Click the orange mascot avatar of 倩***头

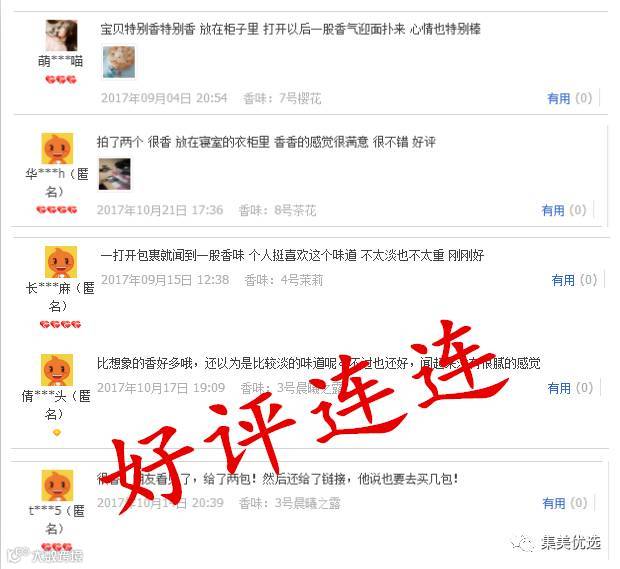coord(57,370)
